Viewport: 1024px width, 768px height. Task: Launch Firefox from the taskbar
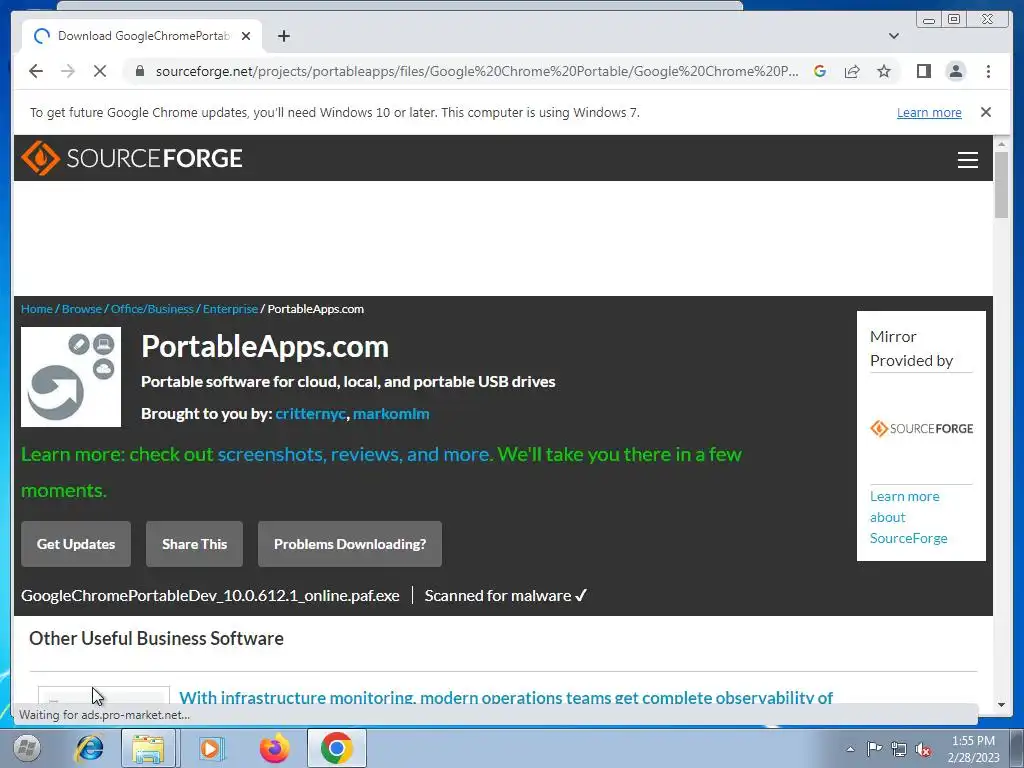274,748
